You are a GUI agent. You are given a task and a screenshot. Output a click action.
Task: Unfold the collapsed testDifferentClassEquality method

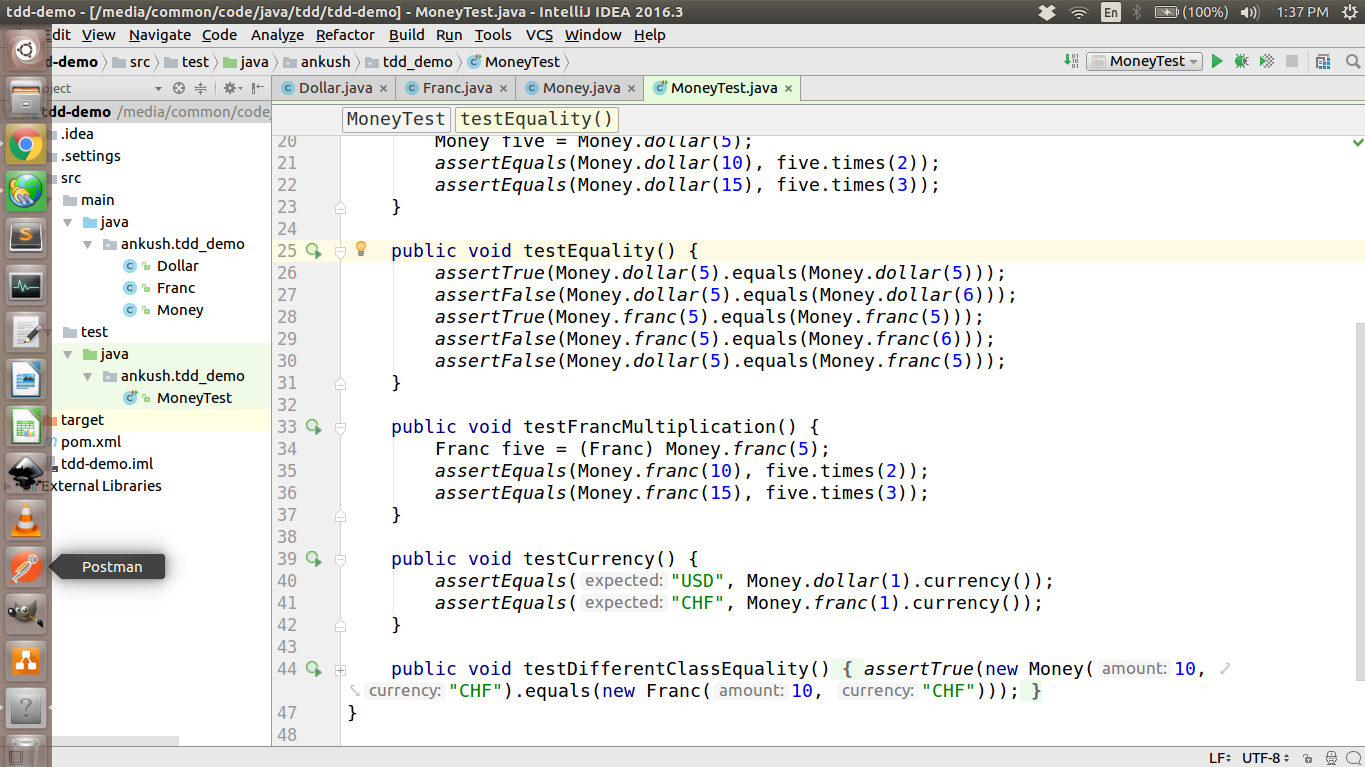340,670
